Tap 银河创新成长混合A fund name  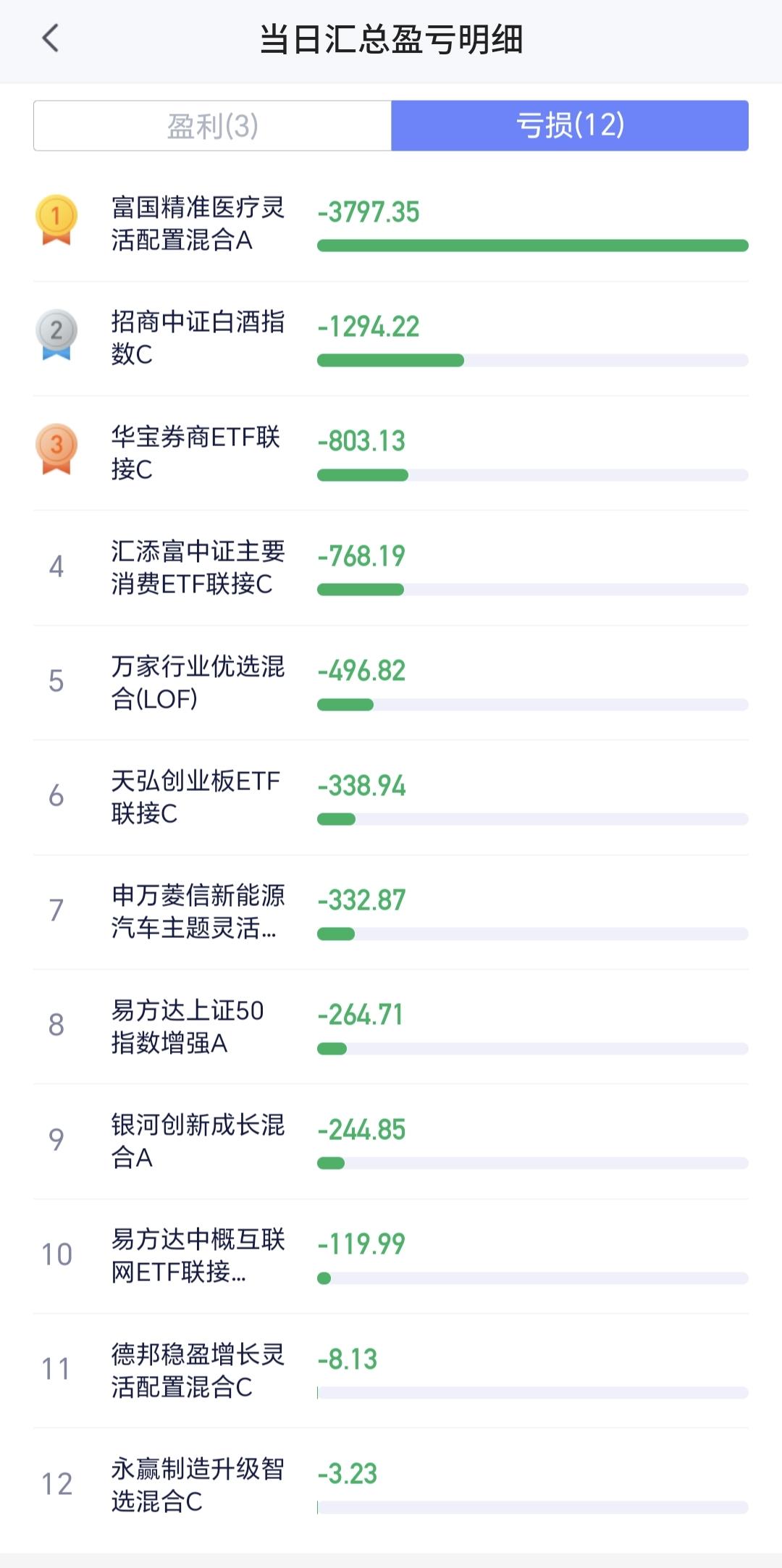(x=197, y=1141)
